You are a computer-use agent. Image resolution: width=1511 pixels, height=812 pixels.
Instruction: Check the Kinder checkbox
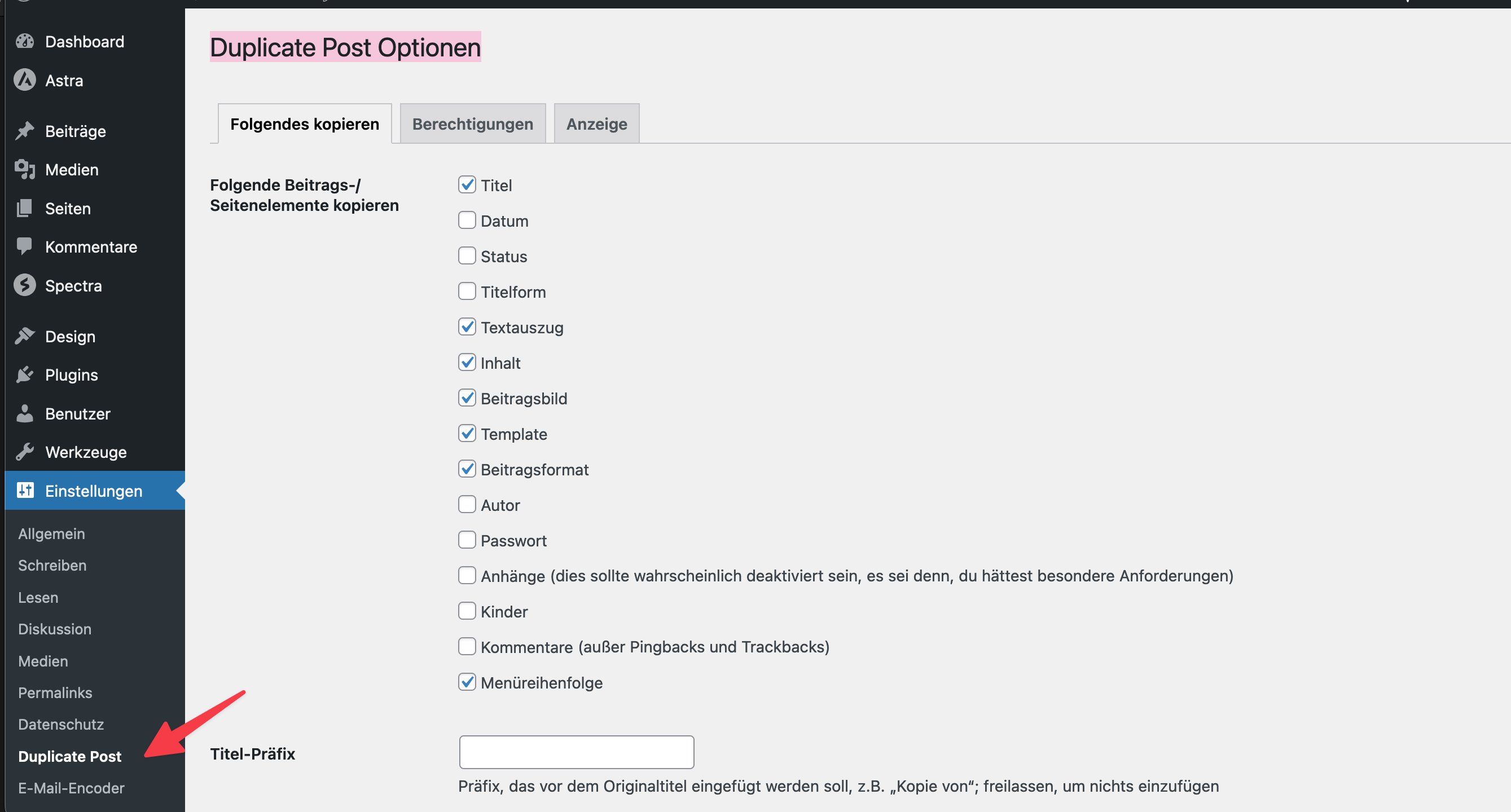click(467, 611)
